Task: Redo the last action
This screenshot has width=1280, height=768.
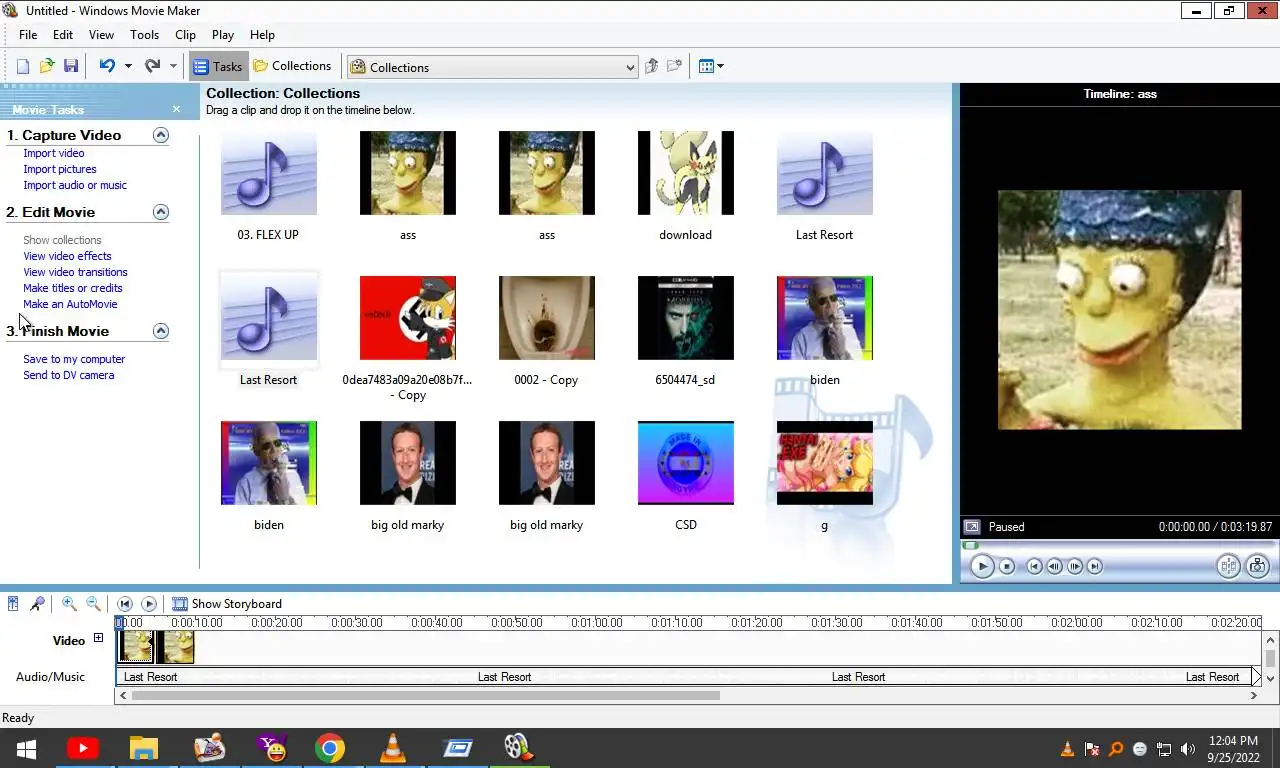Action: click(x=152, y=66)
